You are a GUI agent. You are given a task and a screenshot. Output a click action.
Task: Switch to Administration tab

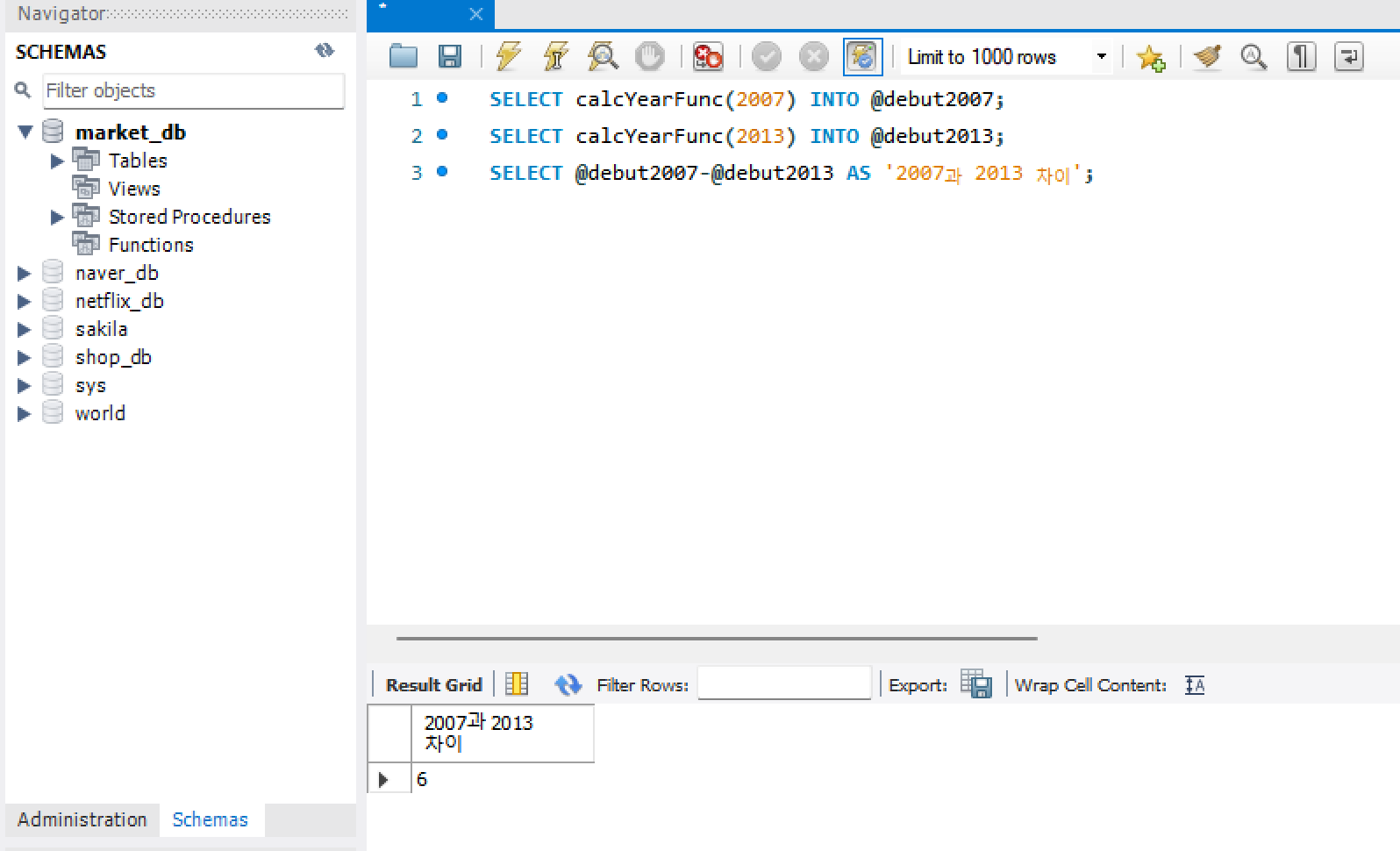click(82, 819)
